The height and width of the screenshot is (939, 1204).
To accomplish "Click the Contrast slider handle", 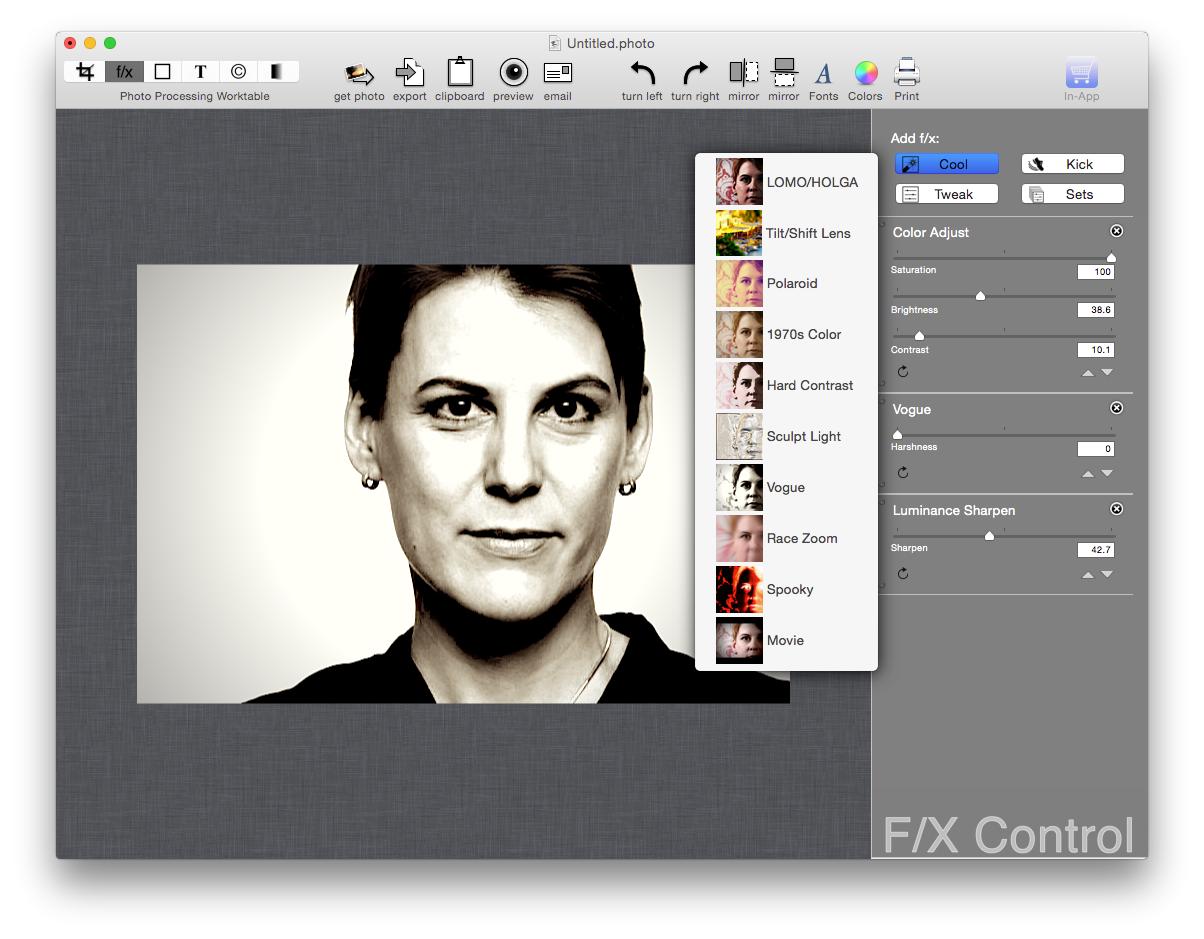I will [919, 336].
